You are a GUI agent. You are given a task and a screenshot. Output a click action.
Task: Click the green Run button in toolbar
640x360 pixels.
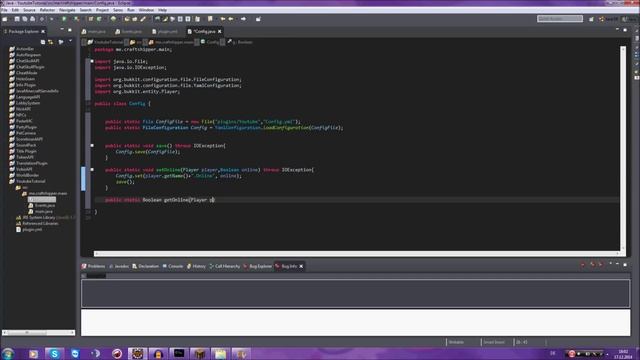64,19
